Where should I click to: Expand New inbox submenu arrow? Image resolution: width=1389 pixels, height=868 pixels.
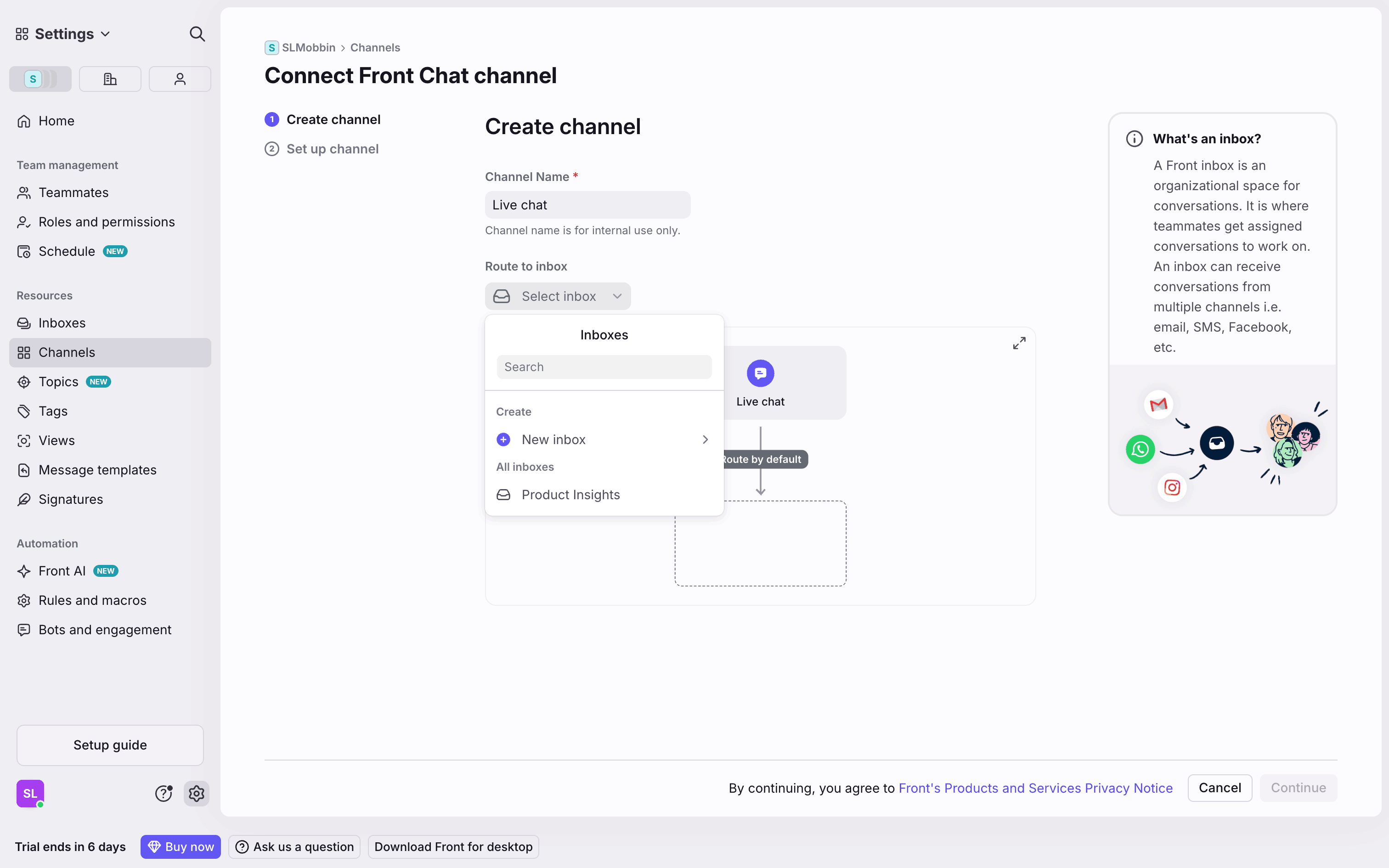706,439
